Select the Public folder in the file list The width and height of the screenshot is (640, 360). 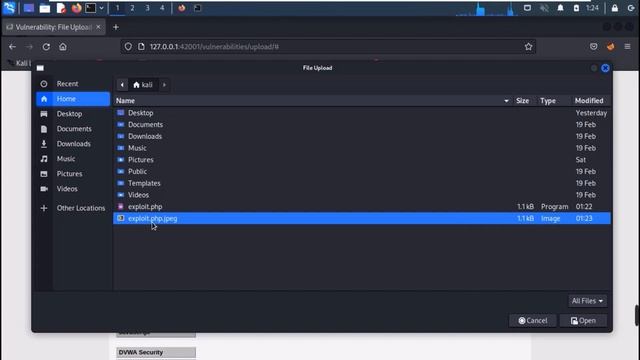tap(362, 171)
